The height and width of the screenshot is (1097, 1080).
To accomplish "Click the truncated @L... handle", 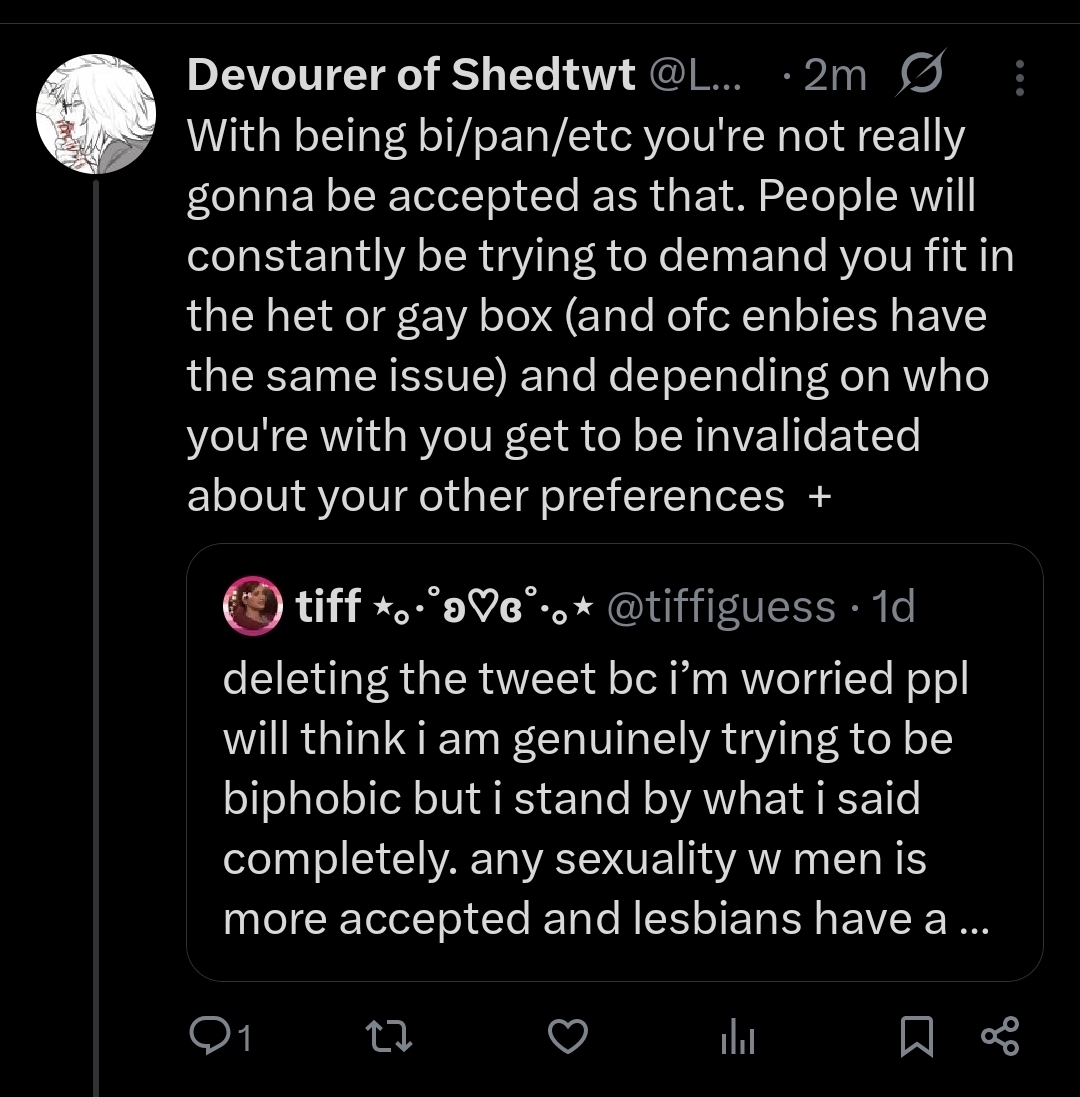I will click(697, 75).
